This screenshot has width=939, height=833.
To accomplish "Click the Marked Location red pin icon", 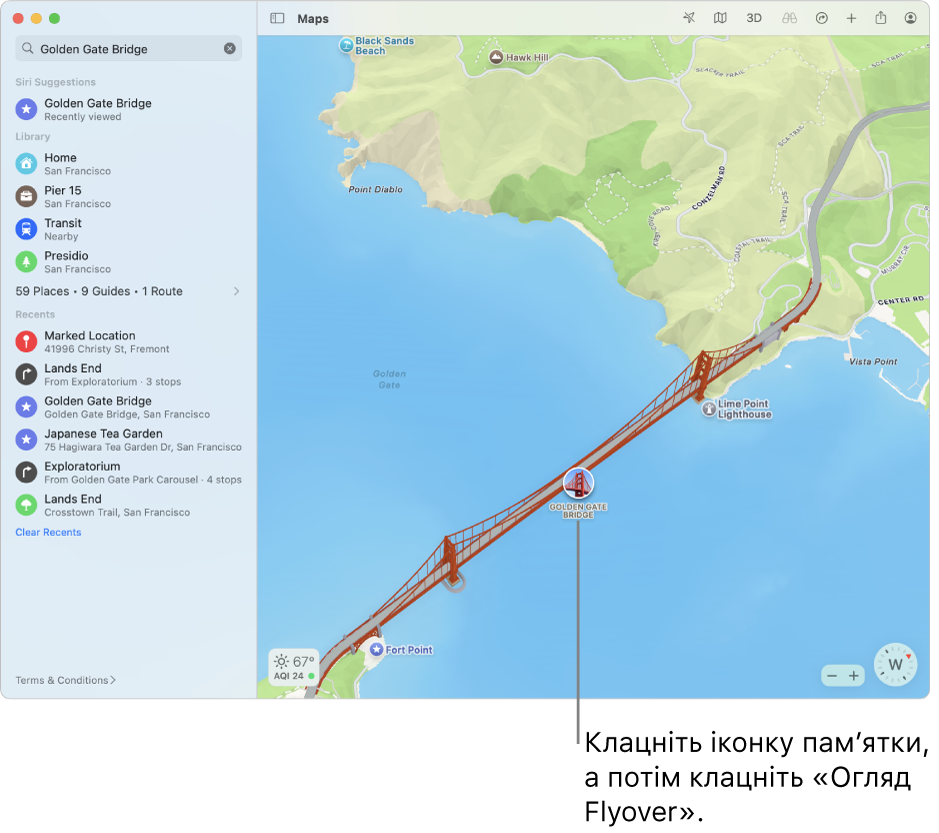I will pos(26,341).
